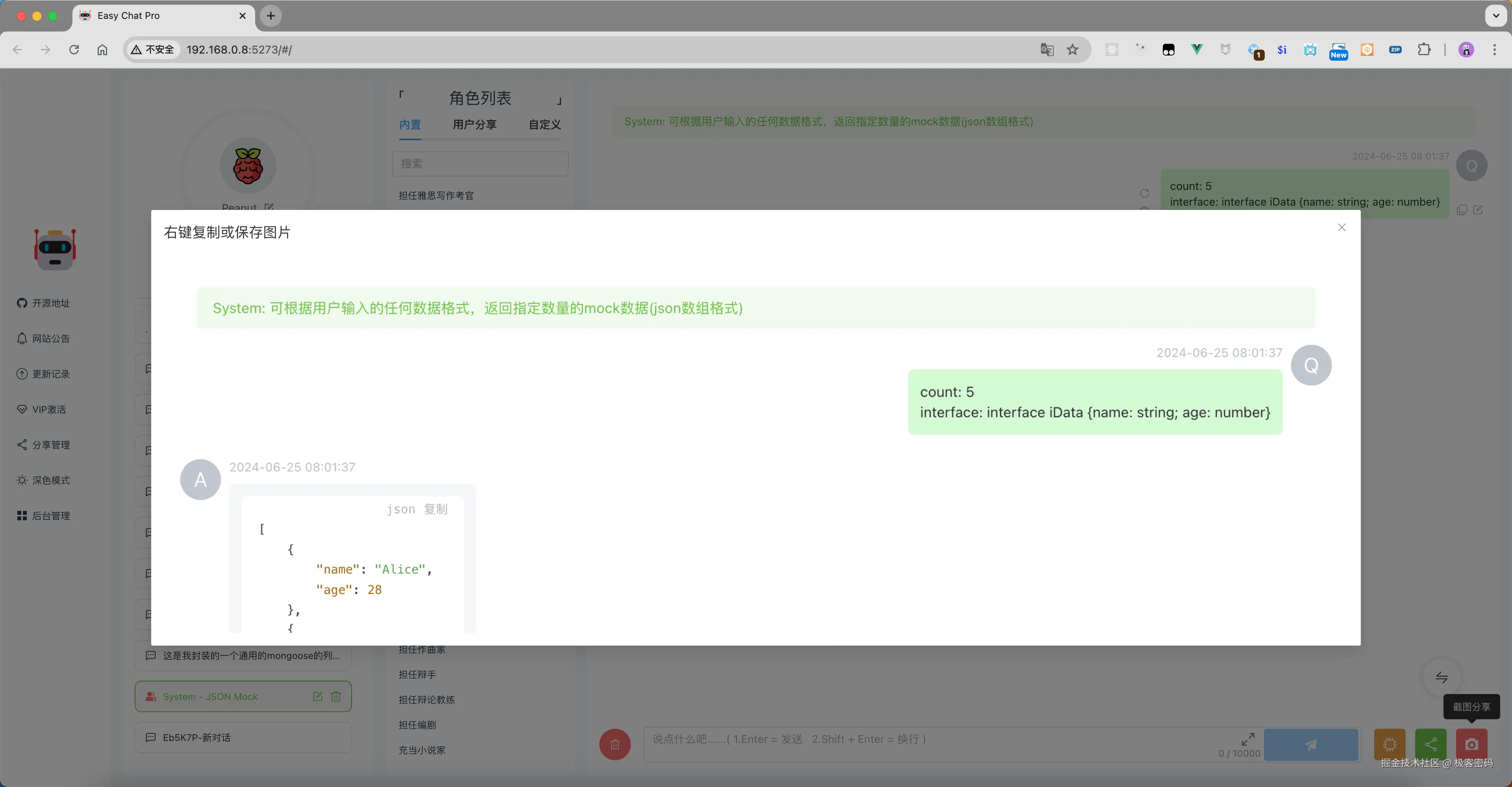Click the expand arrows on message input

(x=1248, y=739)
